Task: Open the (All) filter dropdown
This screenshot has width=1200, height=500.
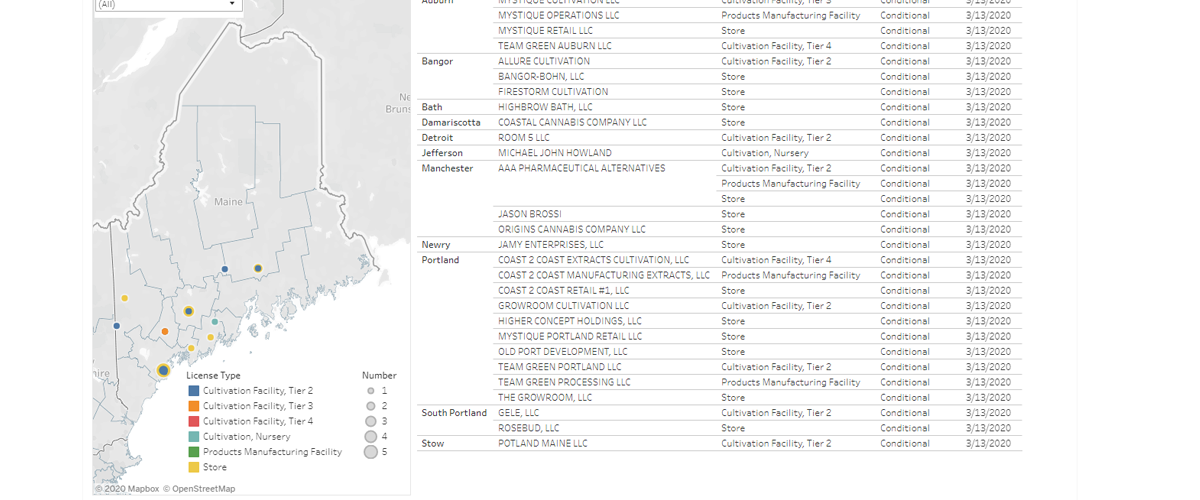Action: (169, 4)
